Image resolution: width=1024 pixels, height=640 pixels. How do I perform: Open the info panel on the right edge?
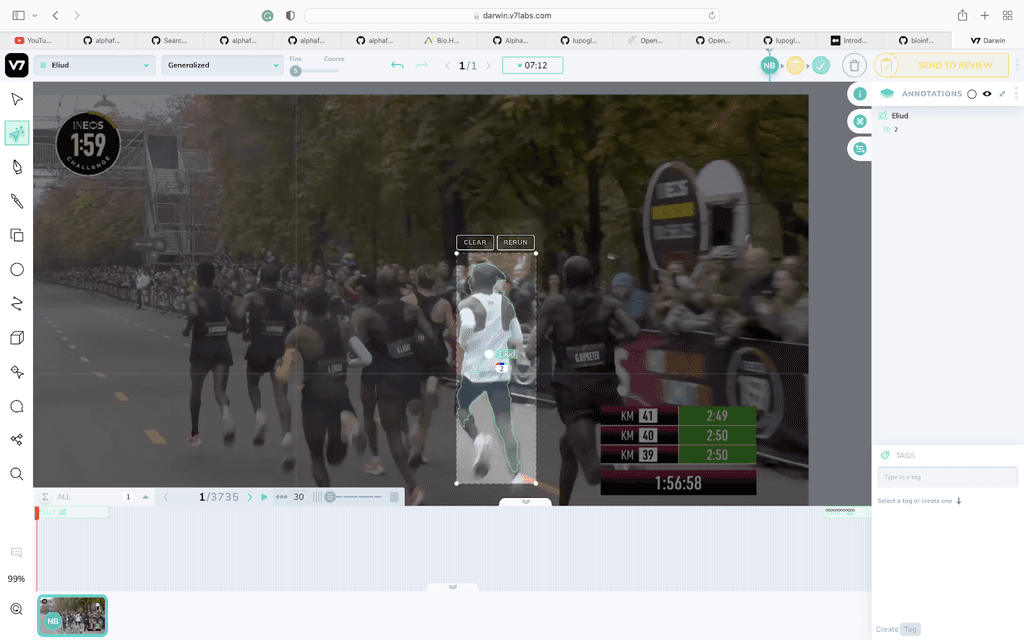[x=859, y=93]
